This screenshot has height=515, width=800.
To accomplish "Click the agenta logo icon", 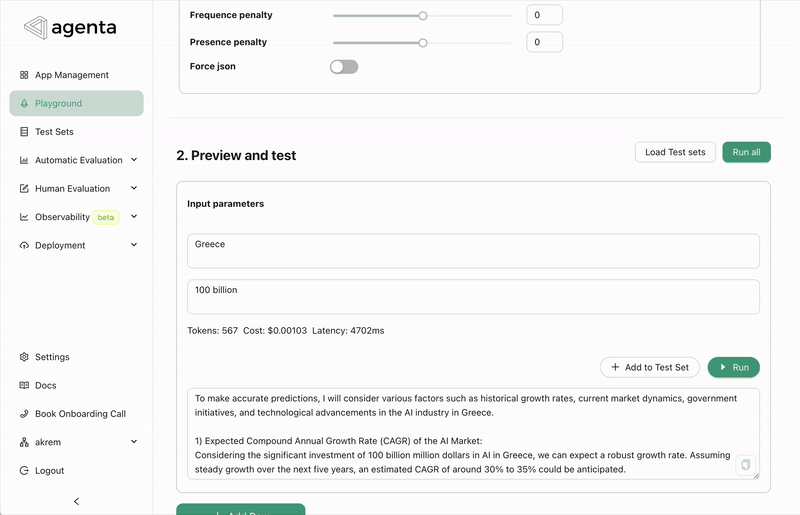I will point(36,28).
